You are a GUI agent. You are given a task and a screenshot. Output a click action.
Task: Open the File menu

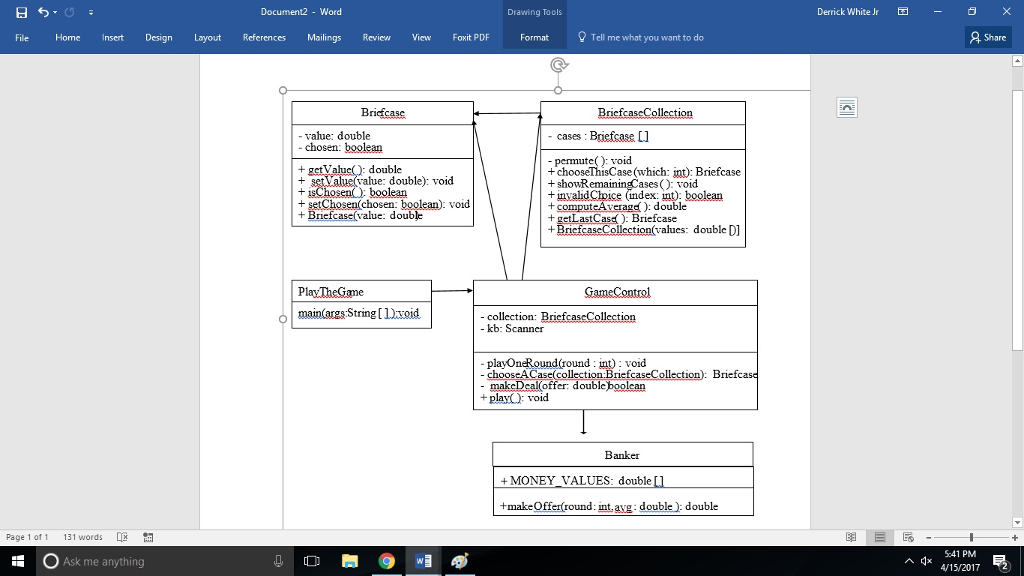click(21, 37)
